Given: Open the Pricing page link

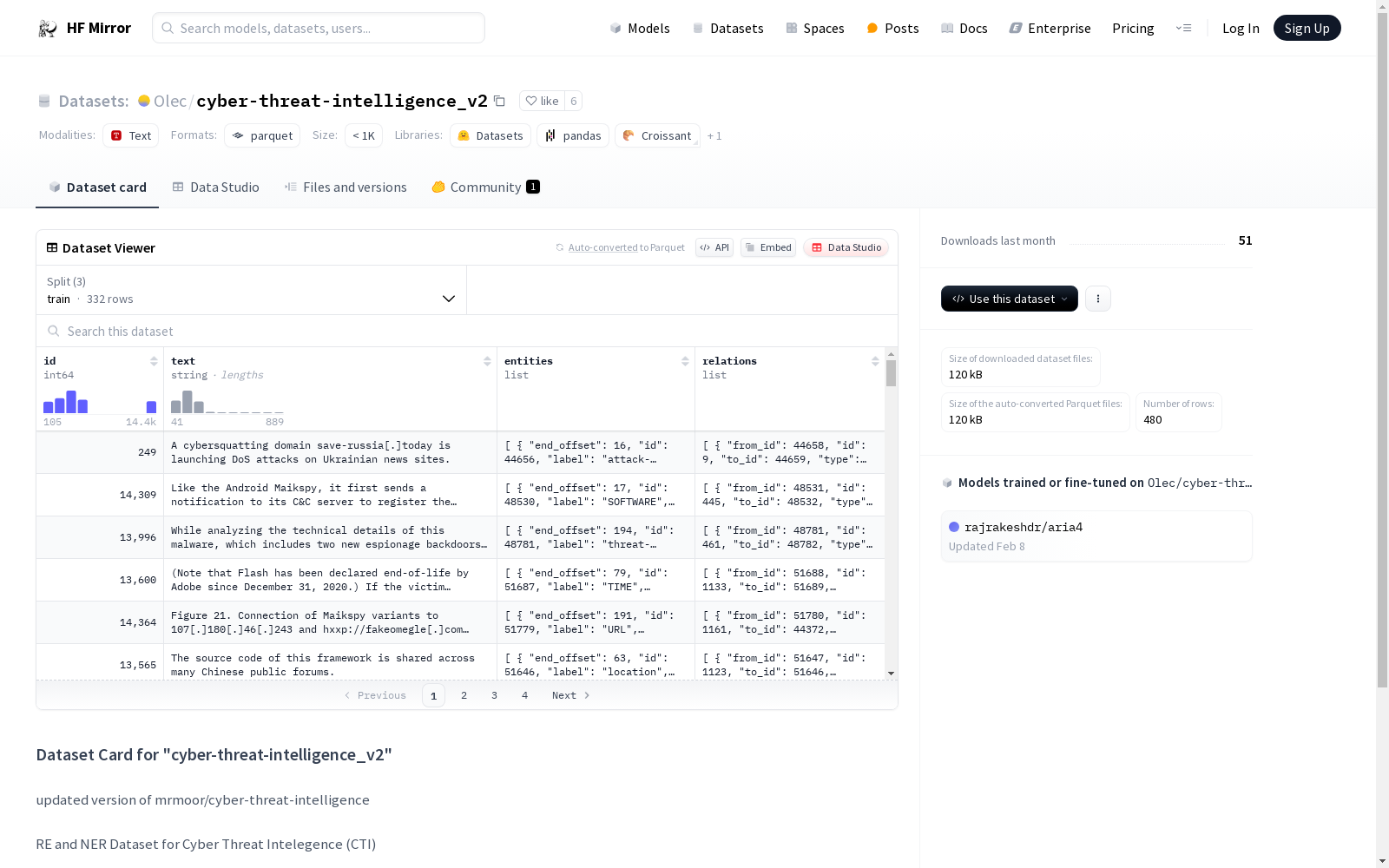Looking at the screenshot, I should (1133, 28).
